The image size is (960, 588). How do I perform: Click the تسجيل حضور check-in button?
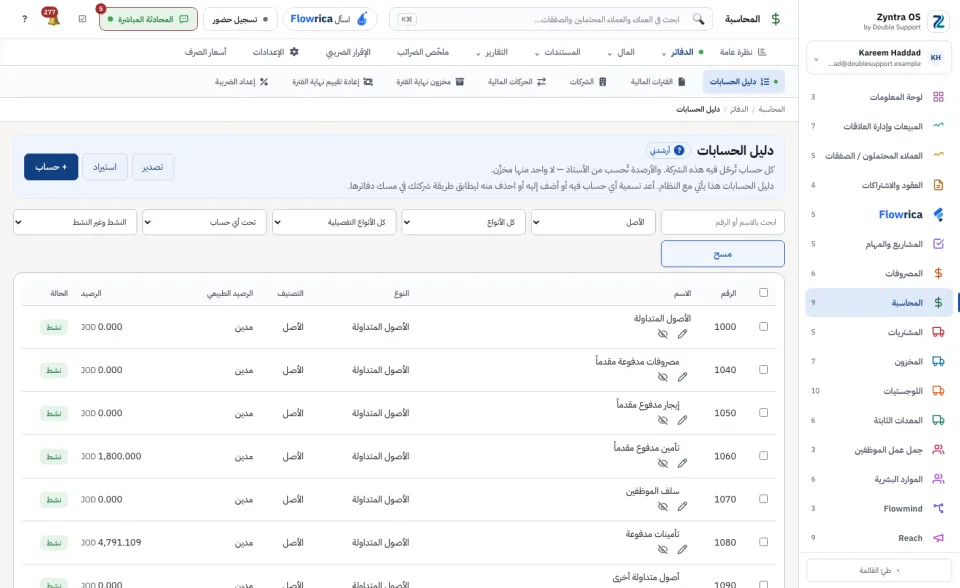pos(240,19)
